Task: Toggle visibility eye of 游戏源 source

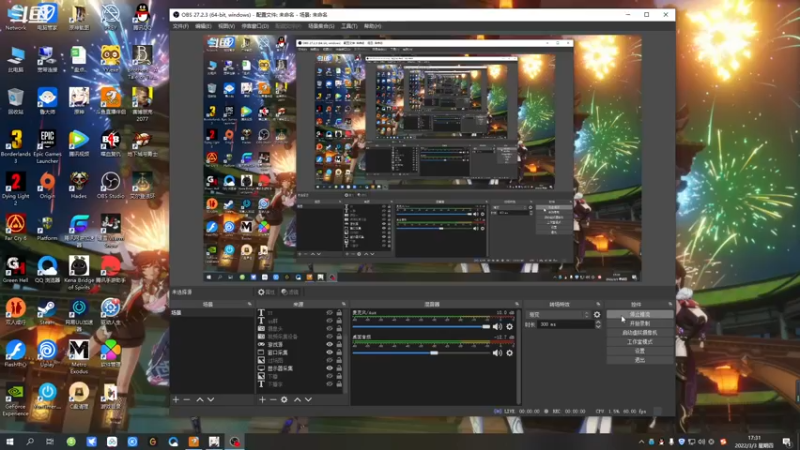Action: [x=329, y=344]
